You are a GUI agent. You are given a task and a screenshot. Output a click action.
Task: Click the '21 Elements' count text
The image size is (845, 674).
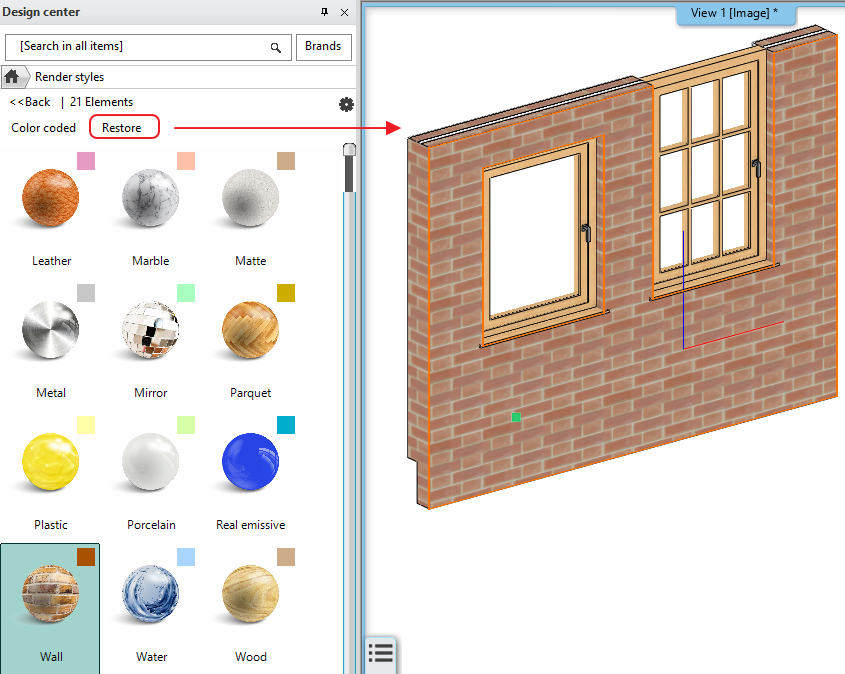click(x=101, y=102)
